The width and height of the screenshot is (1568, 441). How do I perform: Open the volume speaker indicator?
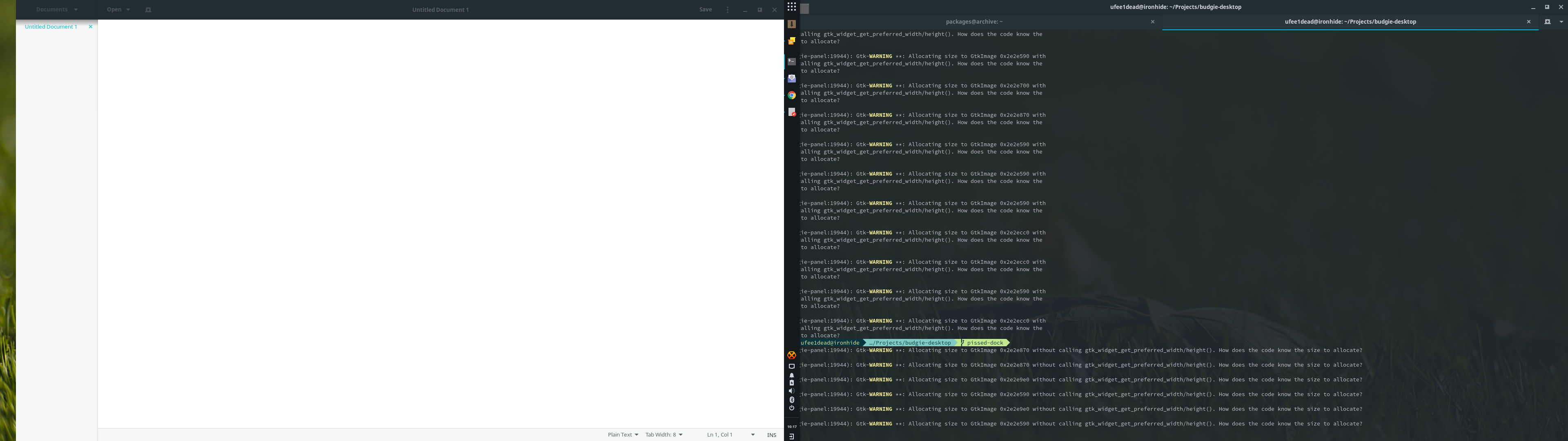pyautogui.click(x=792, y=391)
